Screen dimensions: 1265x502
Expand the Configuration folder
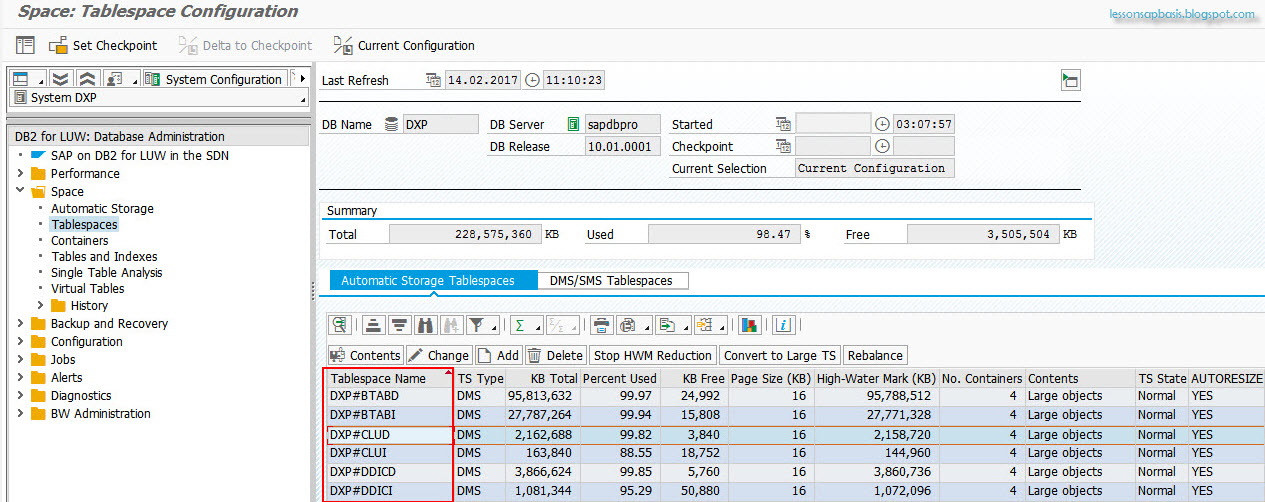pyautogui.click(x=22, y=341)
